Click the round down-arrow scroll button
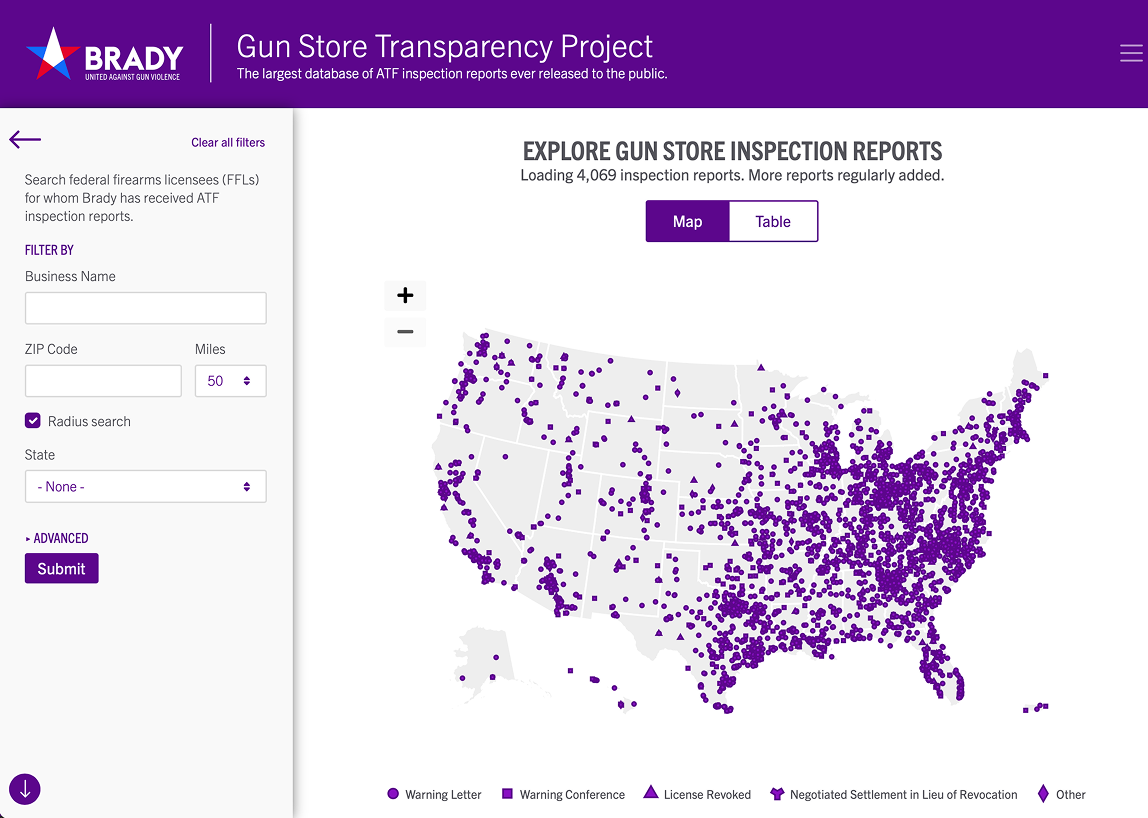 [x=25, y=789]
